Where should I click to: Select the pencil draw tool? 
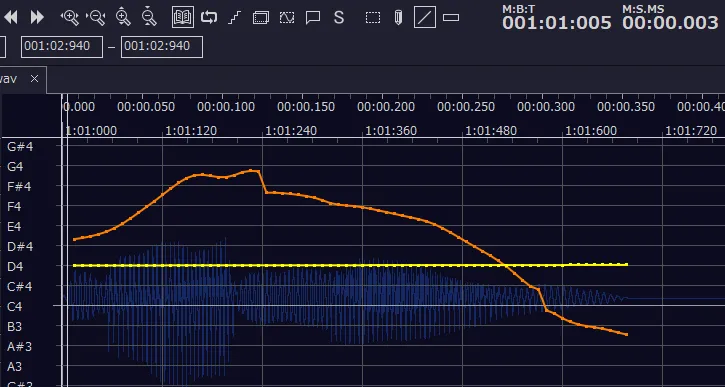398,18
